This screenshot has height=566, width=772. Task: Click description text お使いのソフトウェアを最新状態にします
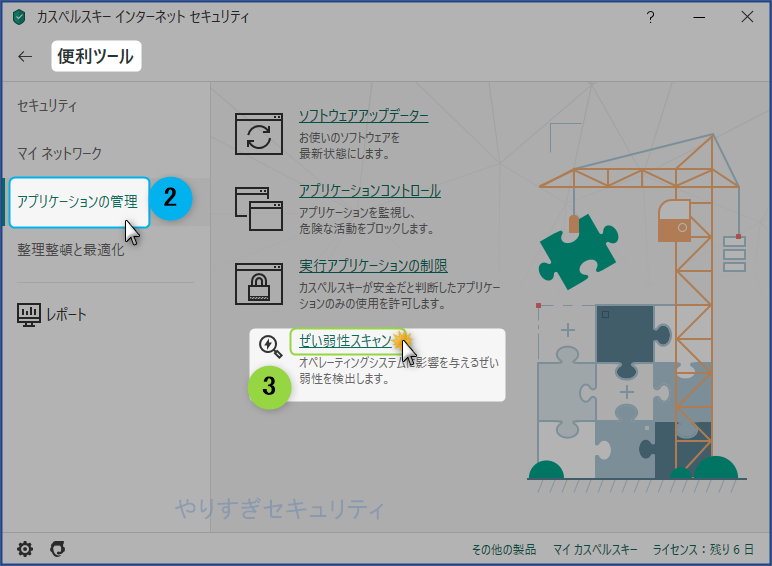pyautogui.click(x=349, y=146)
